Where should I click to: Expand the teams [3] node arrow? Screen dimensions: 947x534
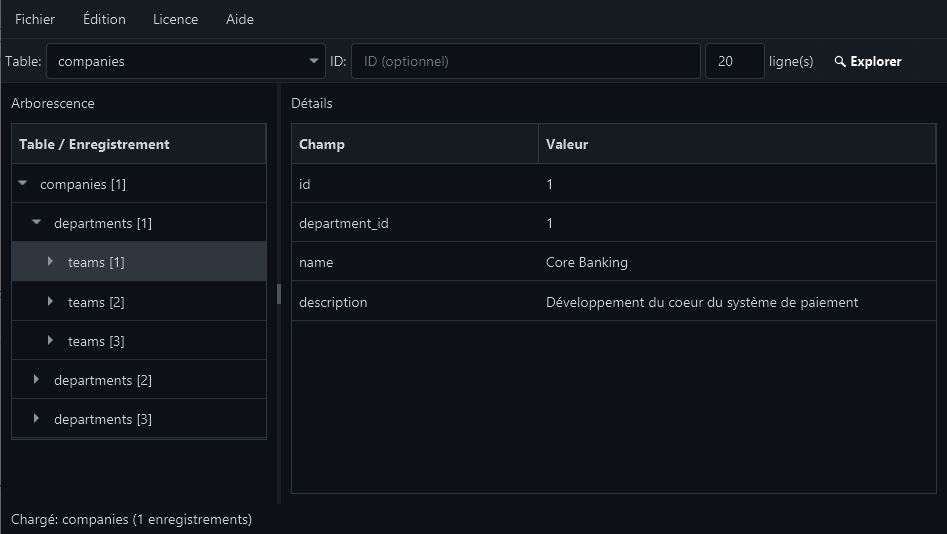pos(51,341)
